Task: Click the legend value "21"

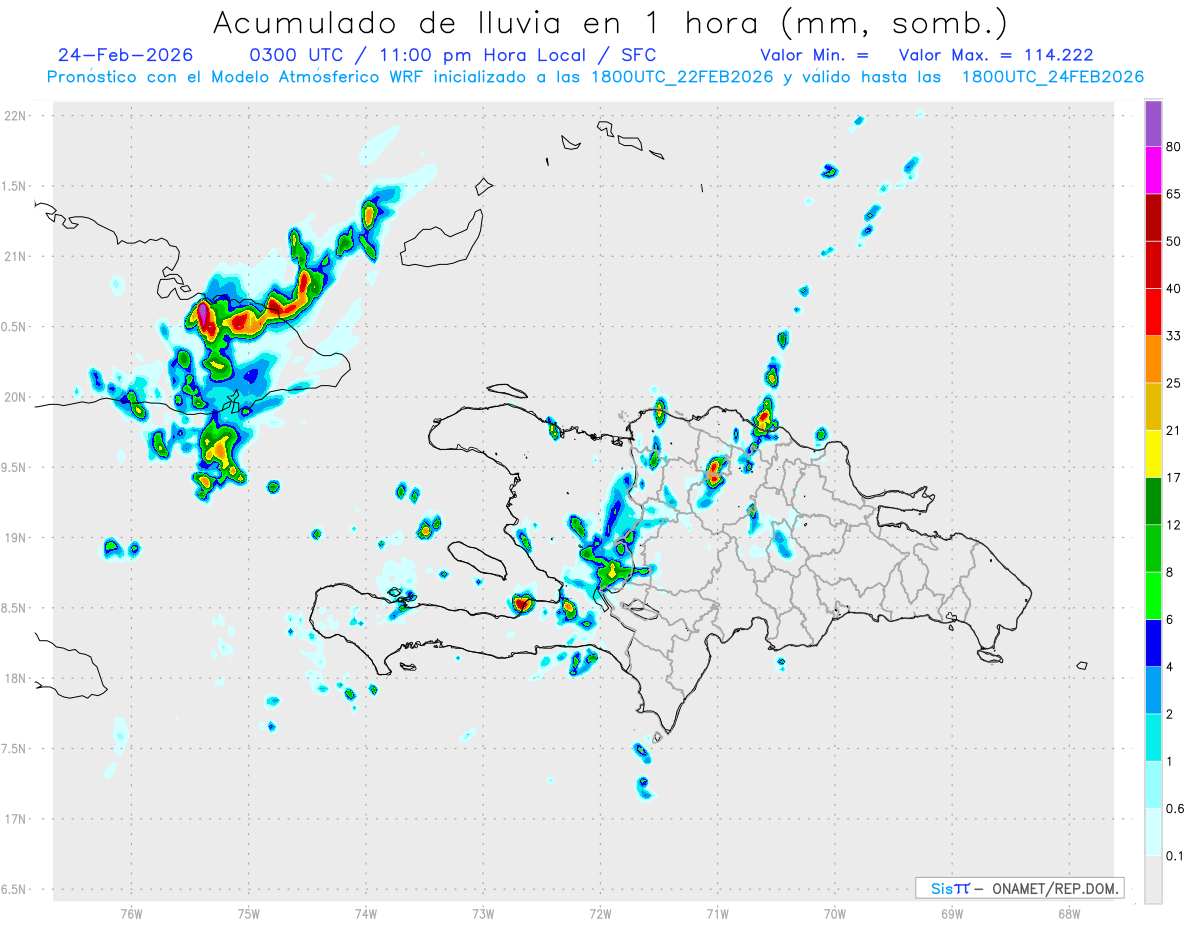Action: tap(1174, 430)
